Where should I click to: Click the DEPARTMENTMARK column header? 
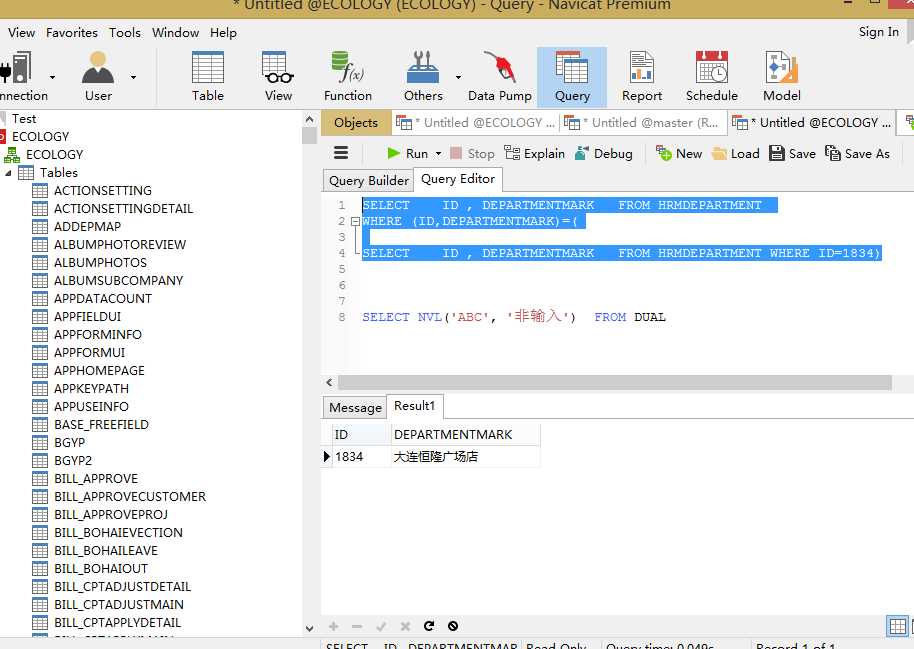465,434
